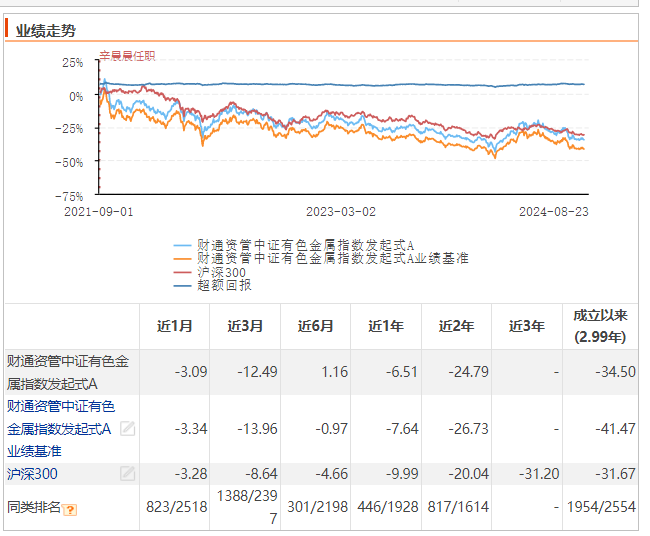Click the dark blue line swatch for 超额回报
The height and width of the screenshot is (536, 650).
pyautogui.click(x=184, y=285)
